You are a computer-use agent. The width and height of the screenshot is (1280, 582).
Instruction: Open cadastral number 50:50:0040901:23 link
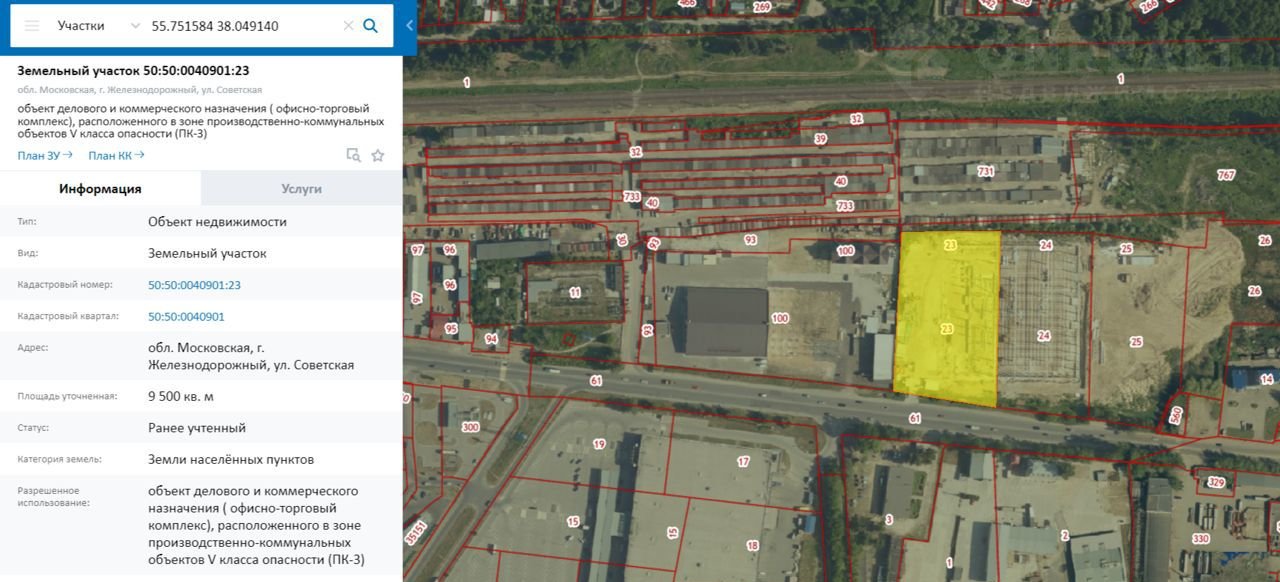point(194,285)
